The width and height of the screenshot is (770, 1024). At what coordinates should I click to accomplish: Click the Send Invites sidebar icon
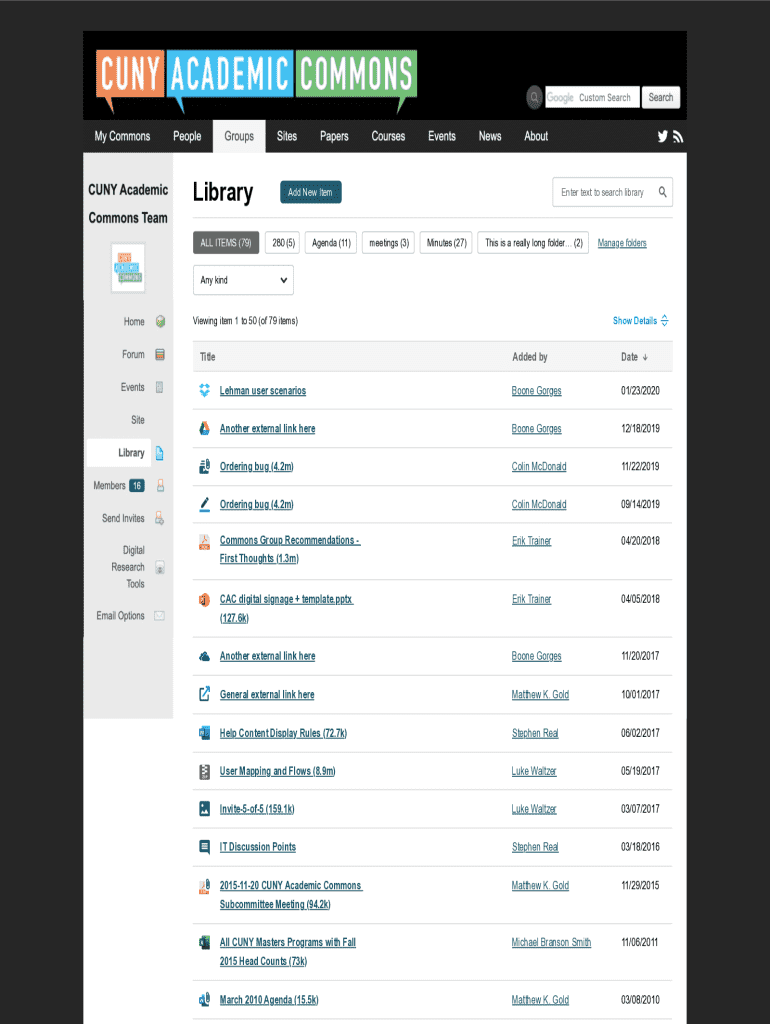(160, 518)
